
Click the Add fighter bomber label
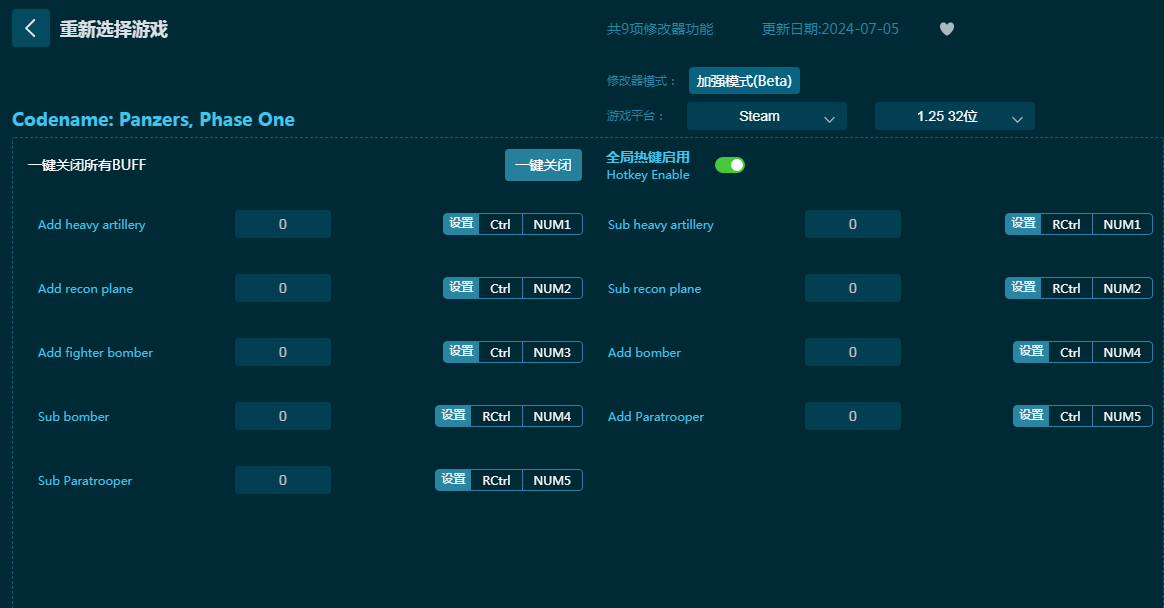pos(95,353)
